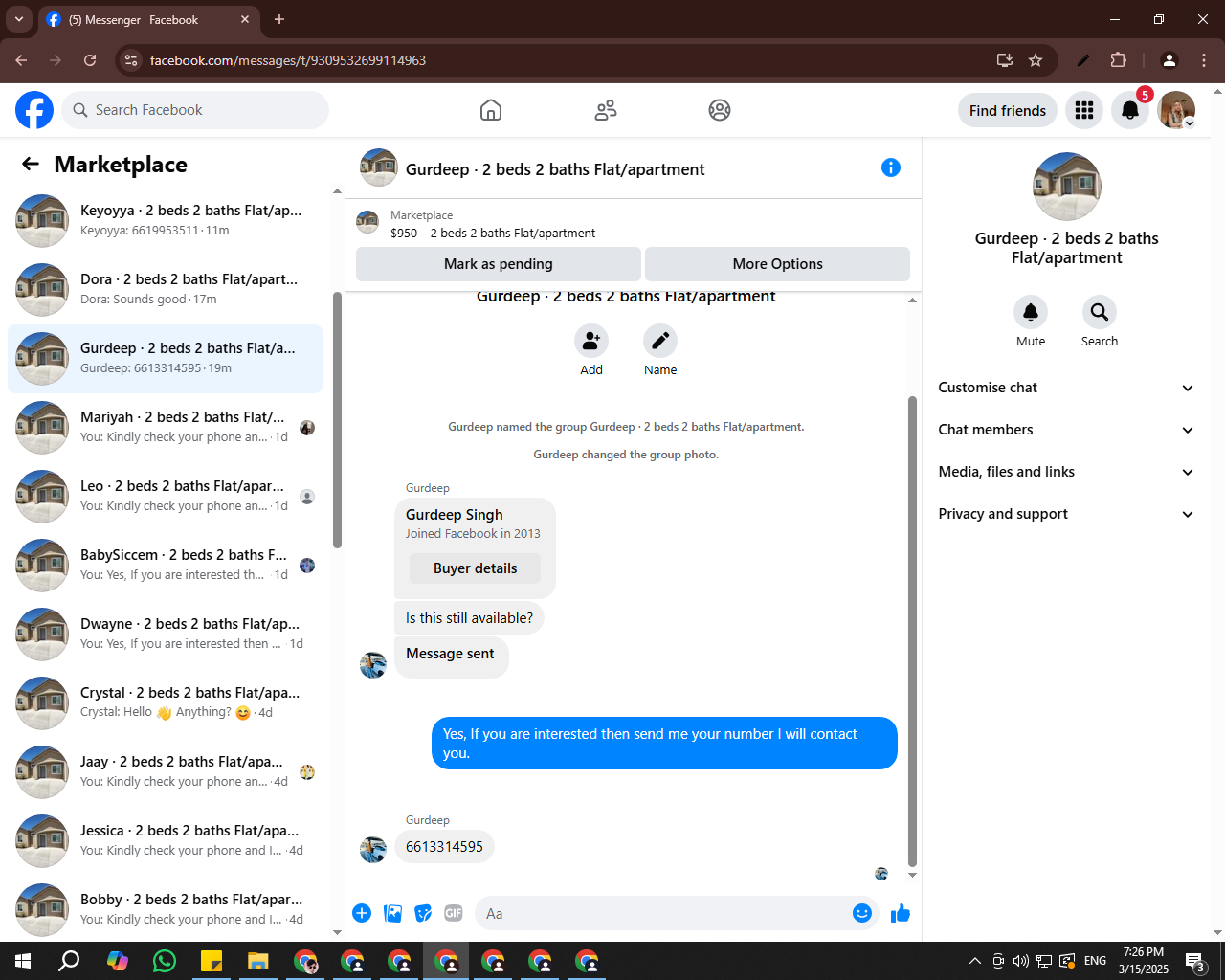
Task: Open the Jessica conversation
Action: (x=165, y=841)
